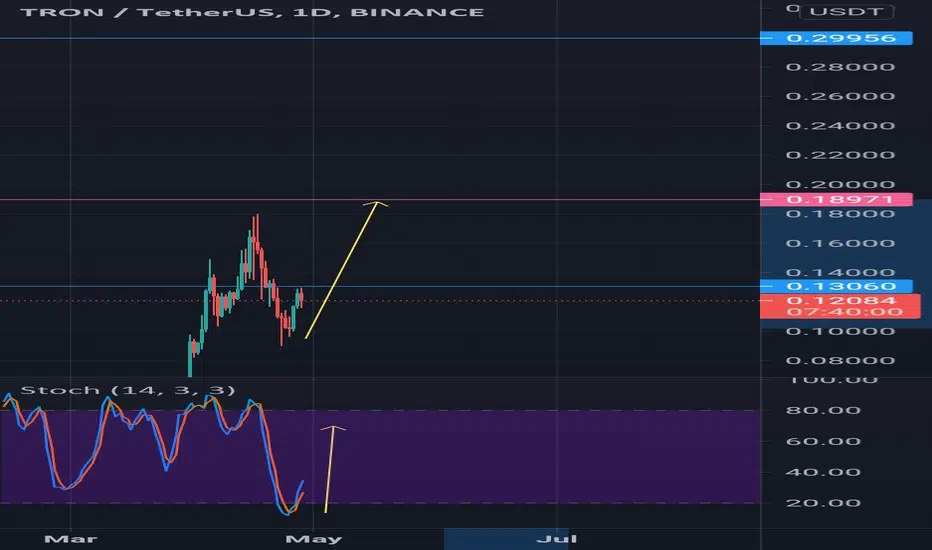Click the 20.00 stochastic scale value

click(823, 503)
